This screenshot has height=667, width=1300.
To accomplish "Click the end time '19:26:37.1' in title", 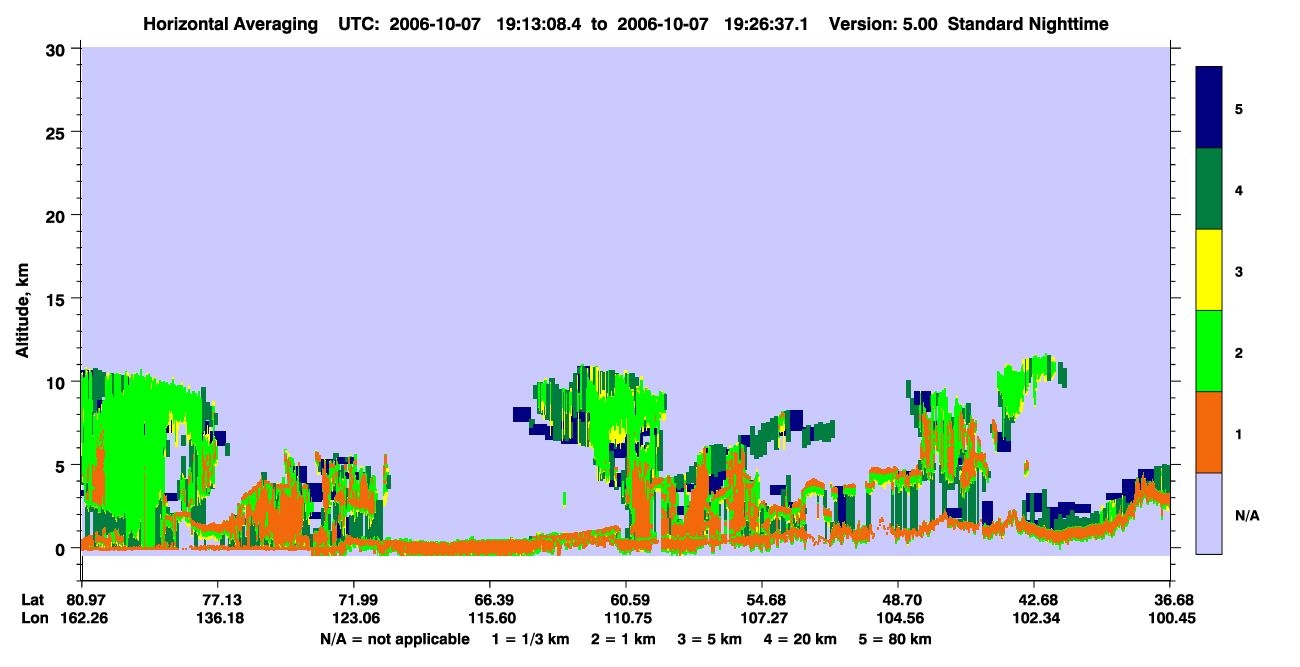I will (766, 23).
